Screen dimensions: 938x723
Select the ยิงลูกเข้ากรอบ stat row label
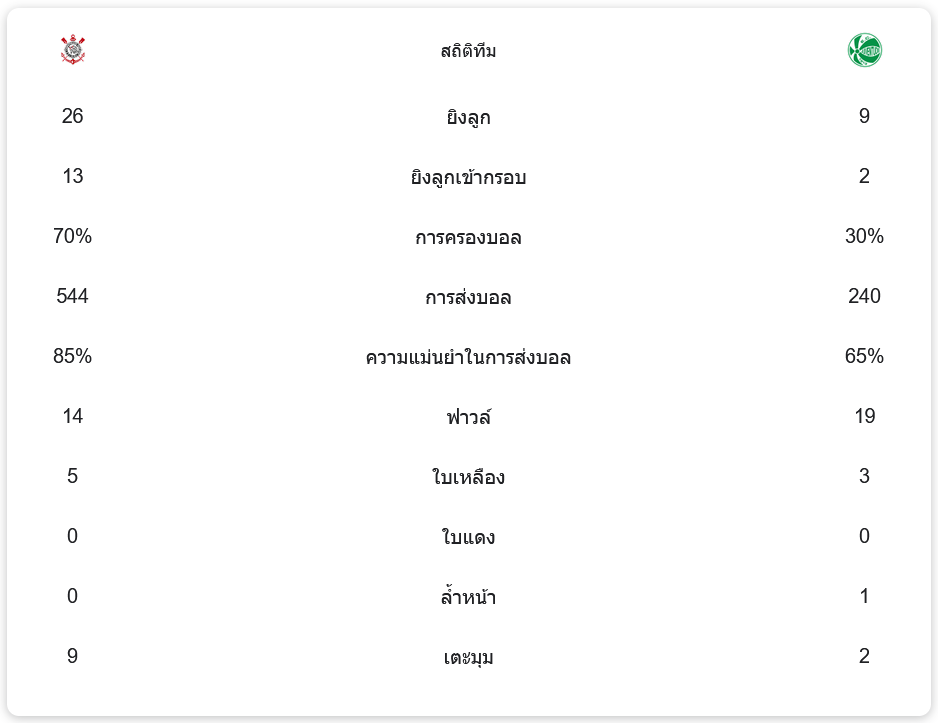click(x=468, y=178)
